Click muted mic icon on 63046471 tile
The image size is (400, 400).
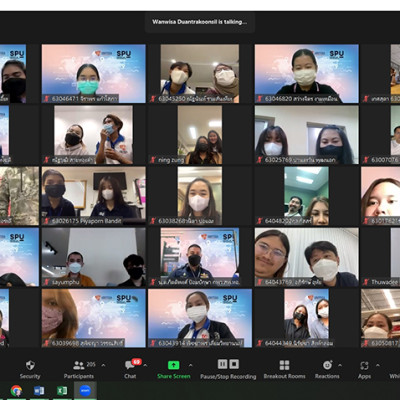46,99
